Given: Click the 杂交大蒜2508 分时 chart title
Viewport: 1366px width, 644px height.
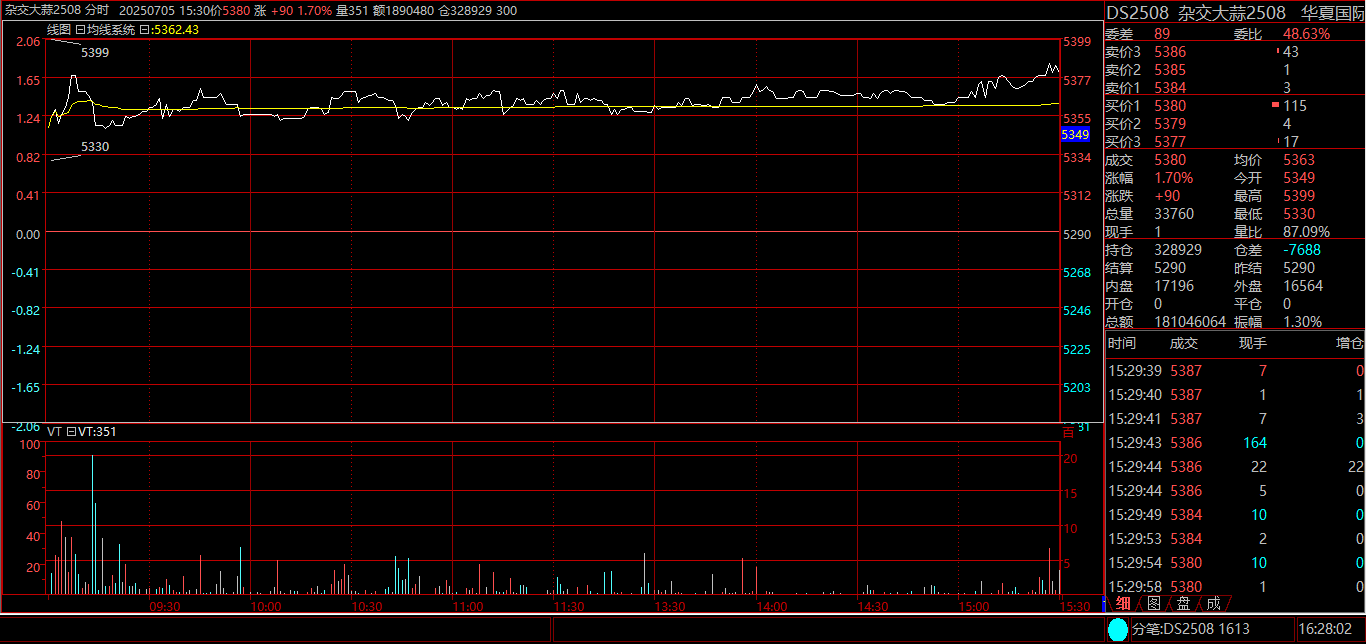Looking at the screenshot, I should click(56, 9).
